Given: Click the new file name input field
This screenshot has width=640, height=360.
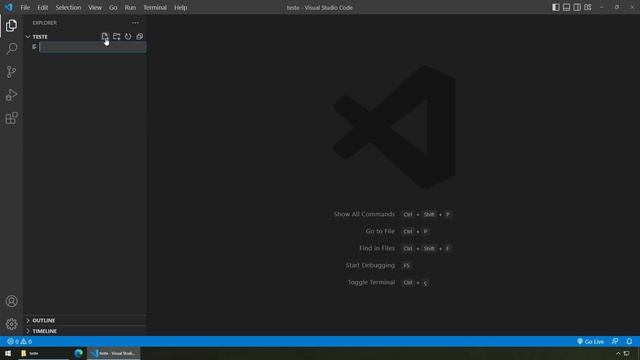Looking at the screenshot, I should (93, 47).
